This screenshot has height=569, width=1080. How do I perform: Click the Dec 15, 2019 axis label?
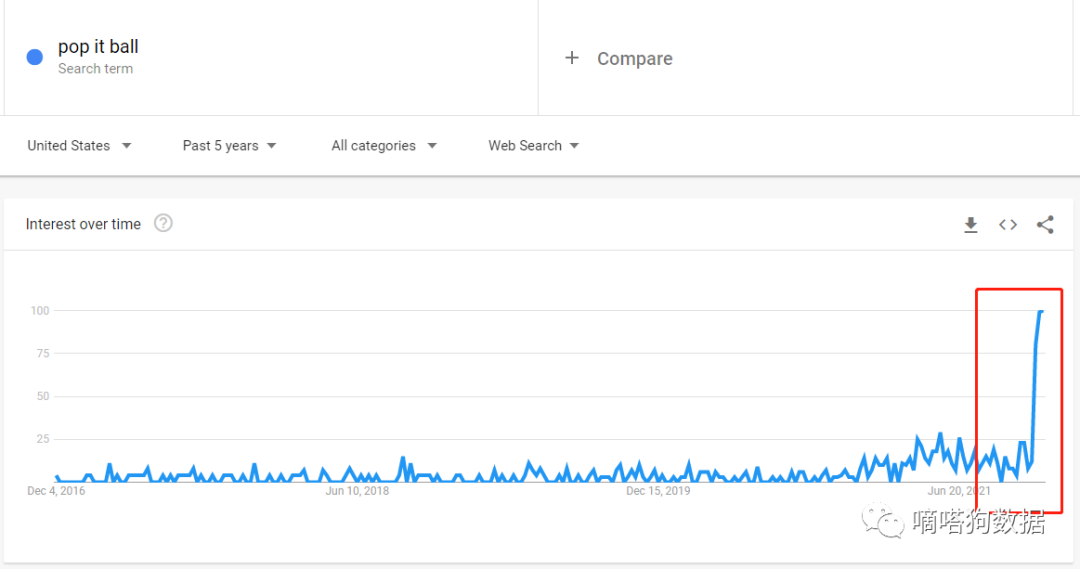pos(658,491)
